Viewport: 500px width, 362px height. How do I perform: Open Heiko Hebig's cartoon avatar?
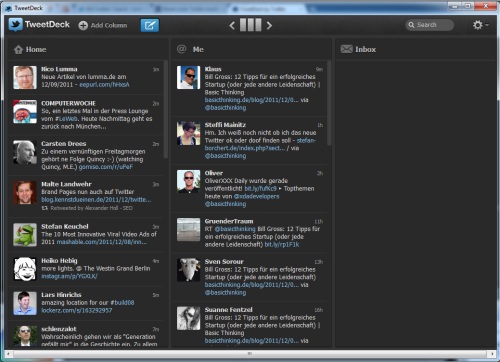tap(25, 269)
